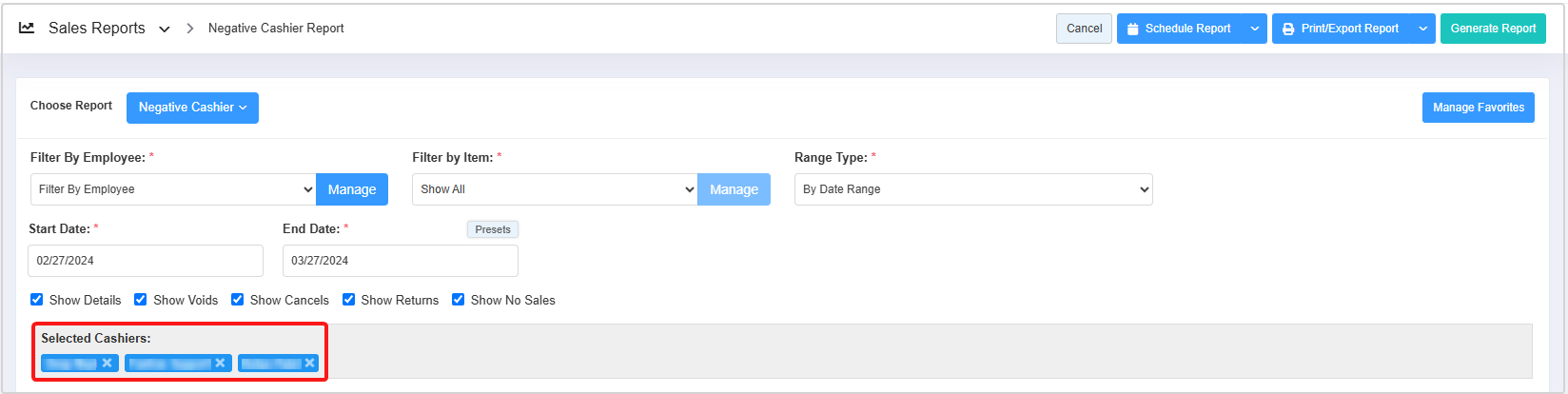Open Manage Favorites
Image resolution: width=1568 pixels, height=394 pixels.
(x=1478, y=108)
